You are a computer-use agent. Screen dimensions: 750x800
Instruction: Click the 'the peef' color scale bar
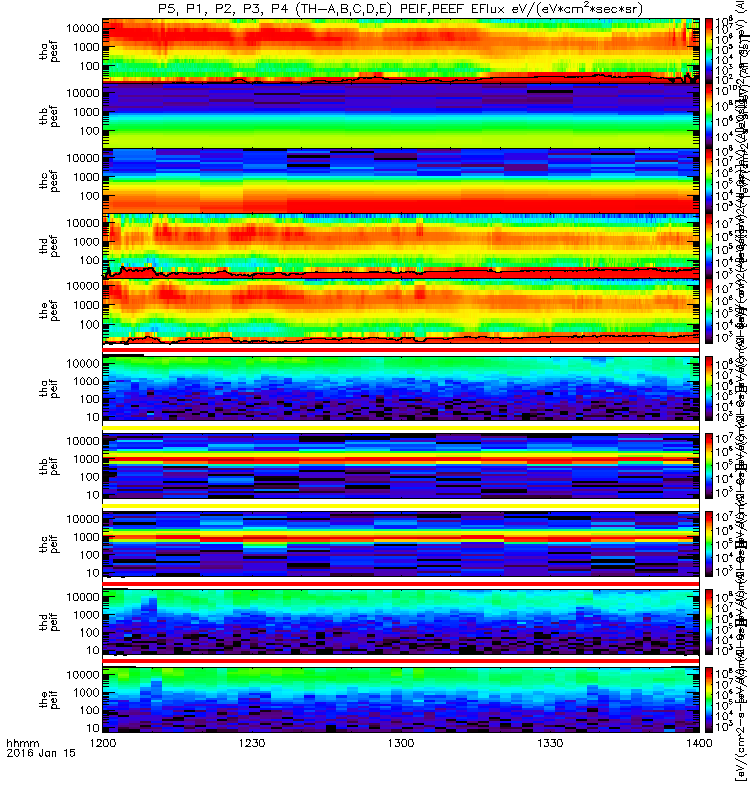(x=709, y=311)
